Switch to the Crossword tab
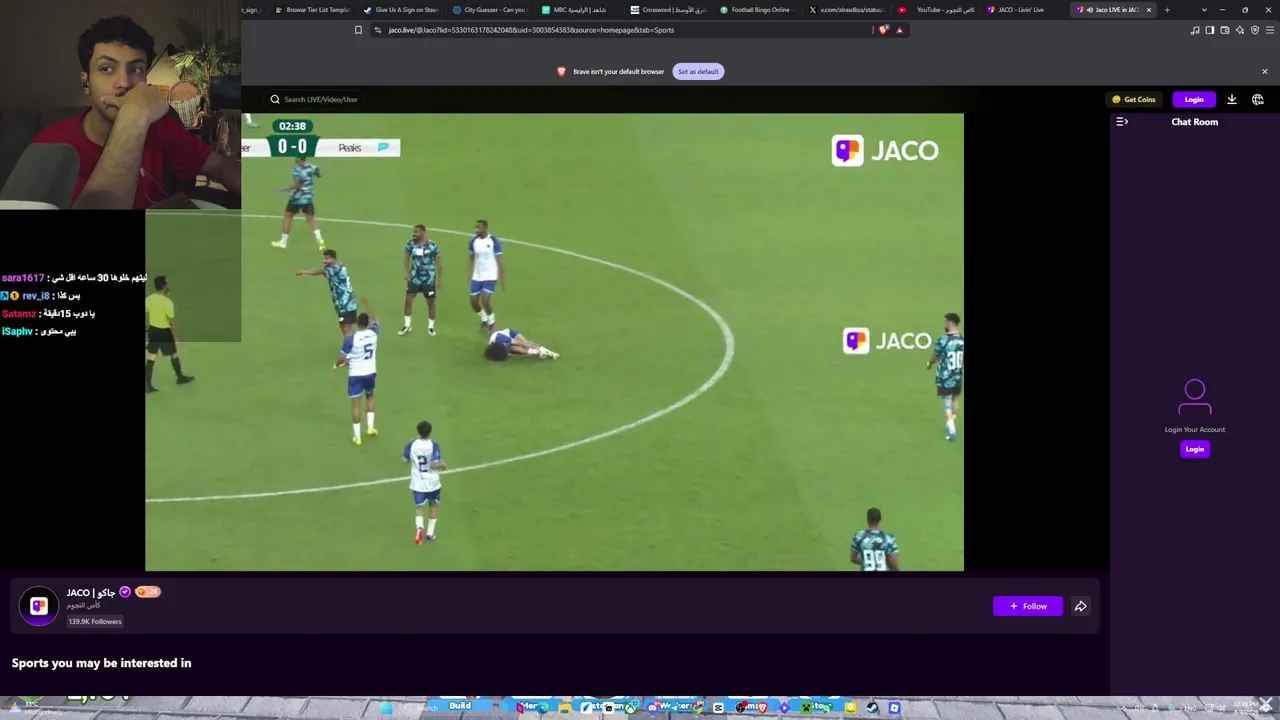 click(x=668, y=10)
